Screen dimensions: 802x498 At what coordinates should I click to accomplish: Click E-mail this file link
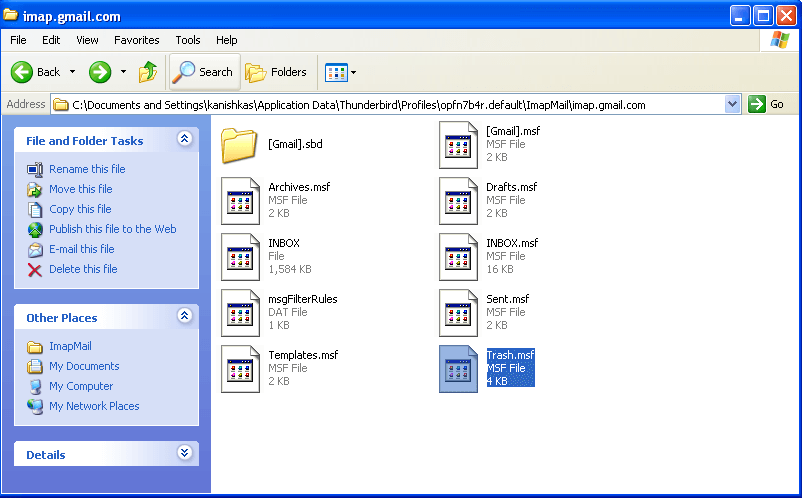tap(82, 249)
